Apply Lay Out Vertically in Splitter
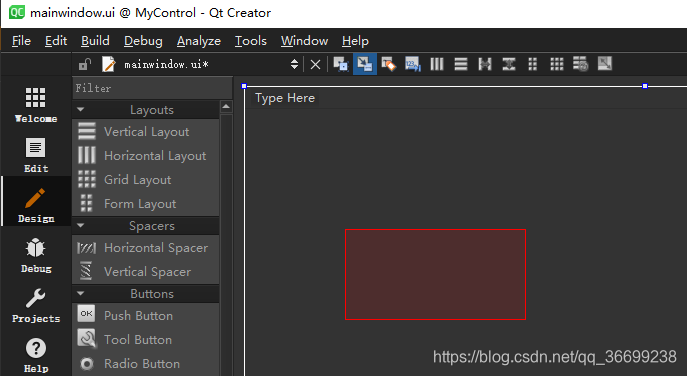687x376 pixels. click(509, 64)
